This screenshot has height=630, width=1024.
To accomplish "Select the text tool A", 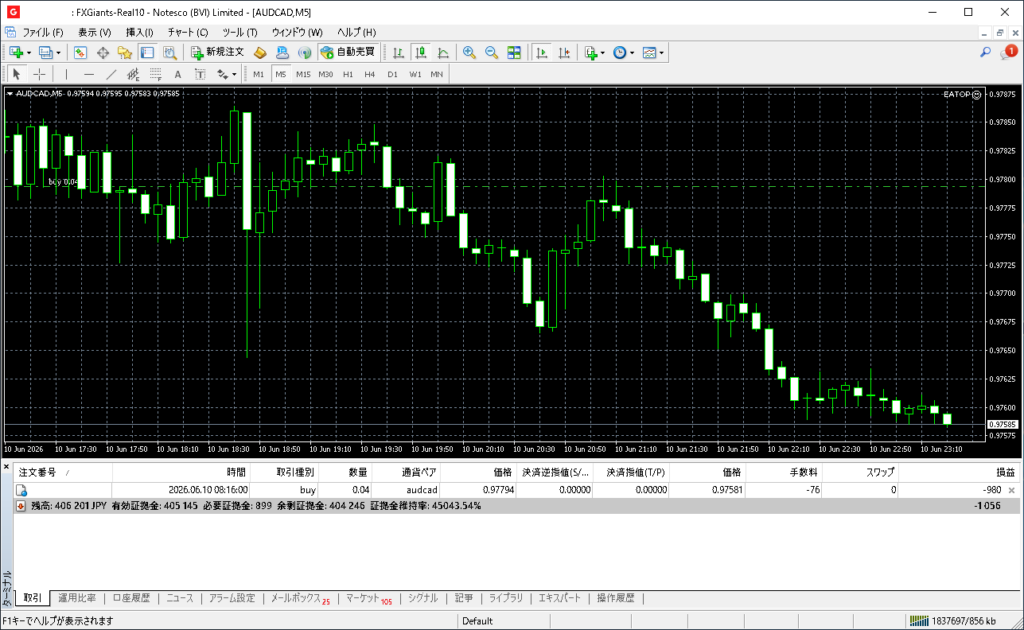I will point(178,74).
